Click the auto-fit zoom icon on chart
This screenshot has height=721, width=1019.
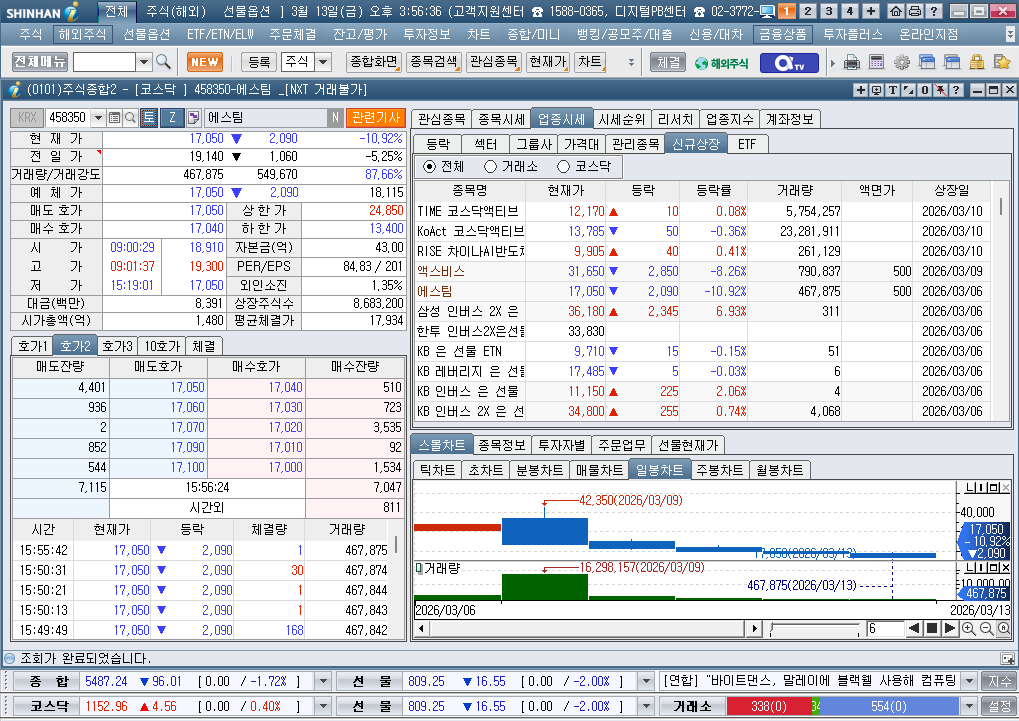tap(1004, 629)
